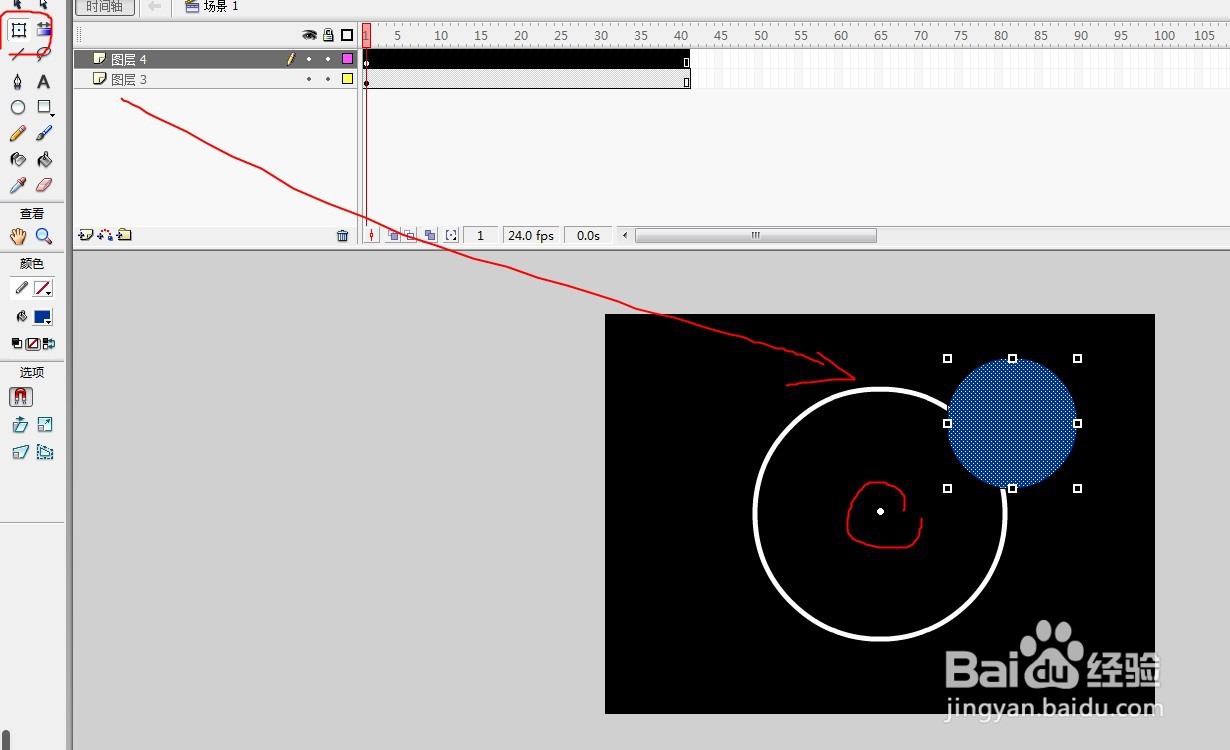Click the no color button
The width and height of the screenshot is (1230, 750).
pyautogui.click(x=32, y=343)
